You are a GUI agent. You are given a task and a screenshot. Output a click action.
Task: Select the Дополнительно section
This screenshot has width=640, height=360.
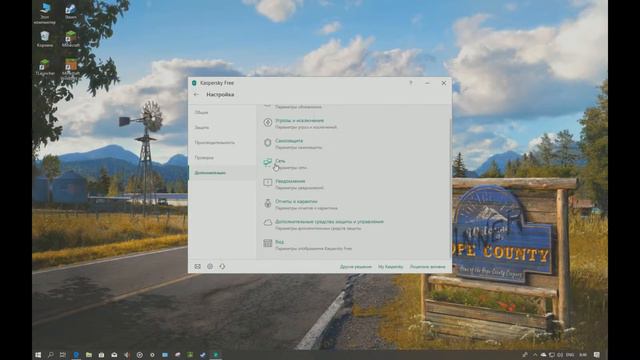coord(210,173)
